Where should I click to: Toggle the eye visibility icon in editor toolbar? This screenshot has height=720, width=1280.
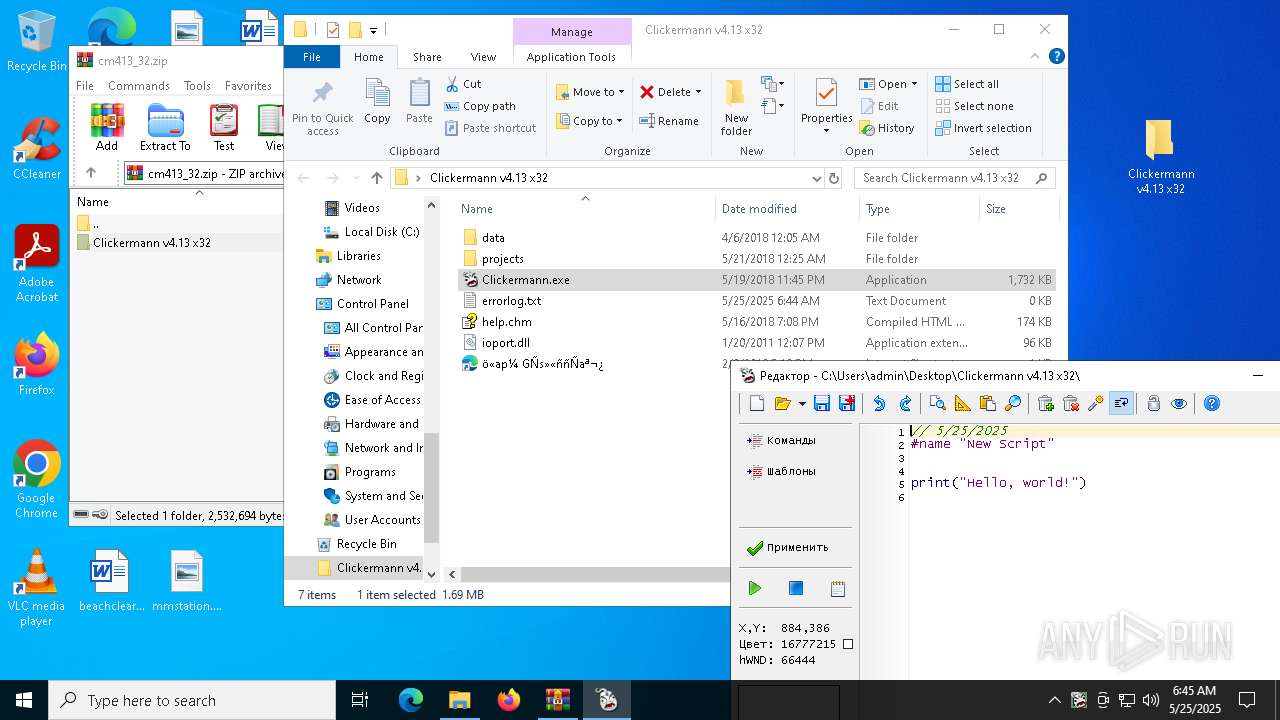1179,403
